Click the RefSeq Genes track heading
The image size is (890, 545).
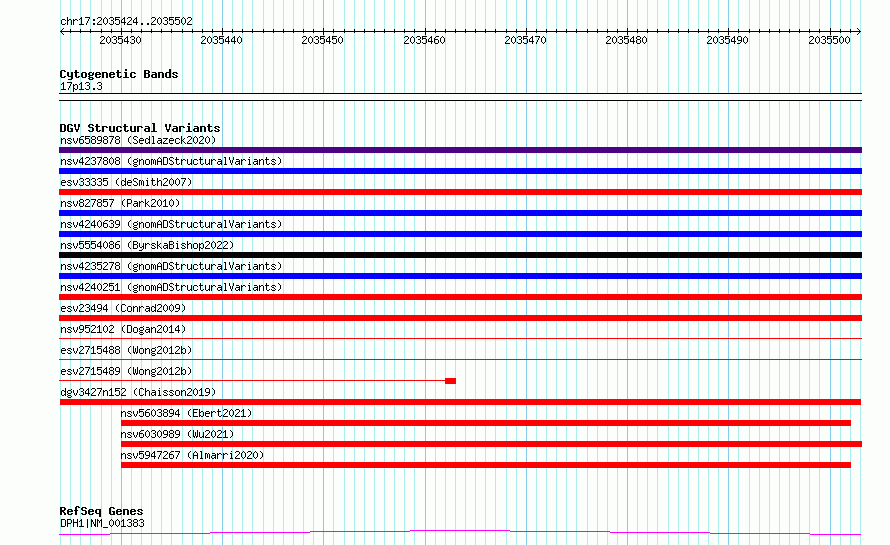[x=101, y=511]
